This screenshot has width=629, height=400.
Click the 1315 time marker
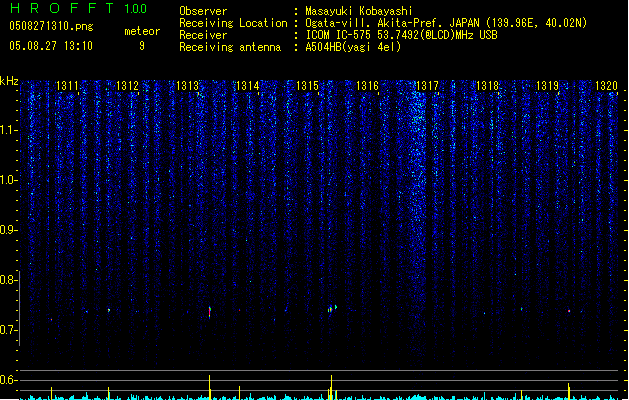307,86
